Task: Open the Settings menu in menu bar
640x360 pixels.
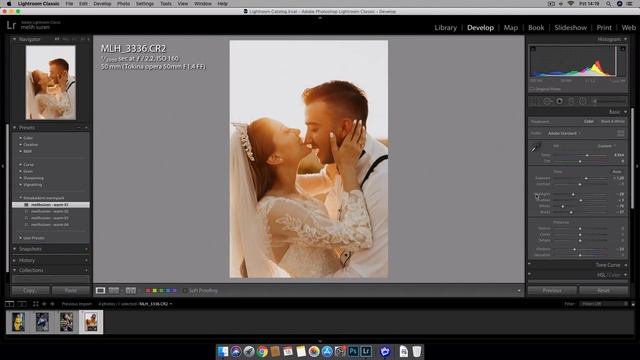Action: pos(144,4)
